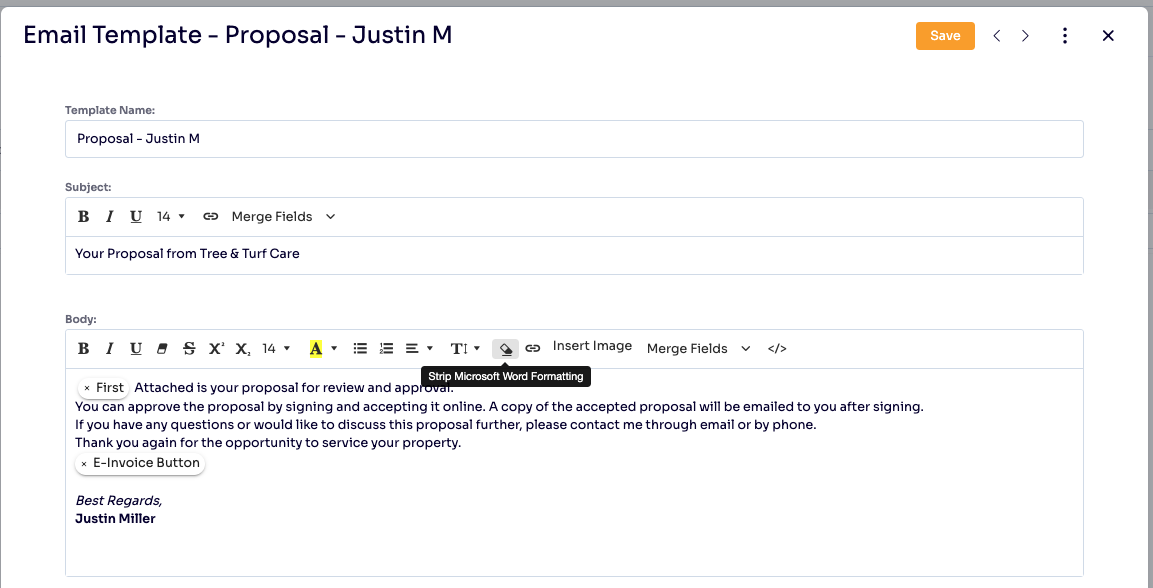Screen dimensions: 1153x588
Task: Open the three-dot overflow menu
Action: [x=1065, y=35]
